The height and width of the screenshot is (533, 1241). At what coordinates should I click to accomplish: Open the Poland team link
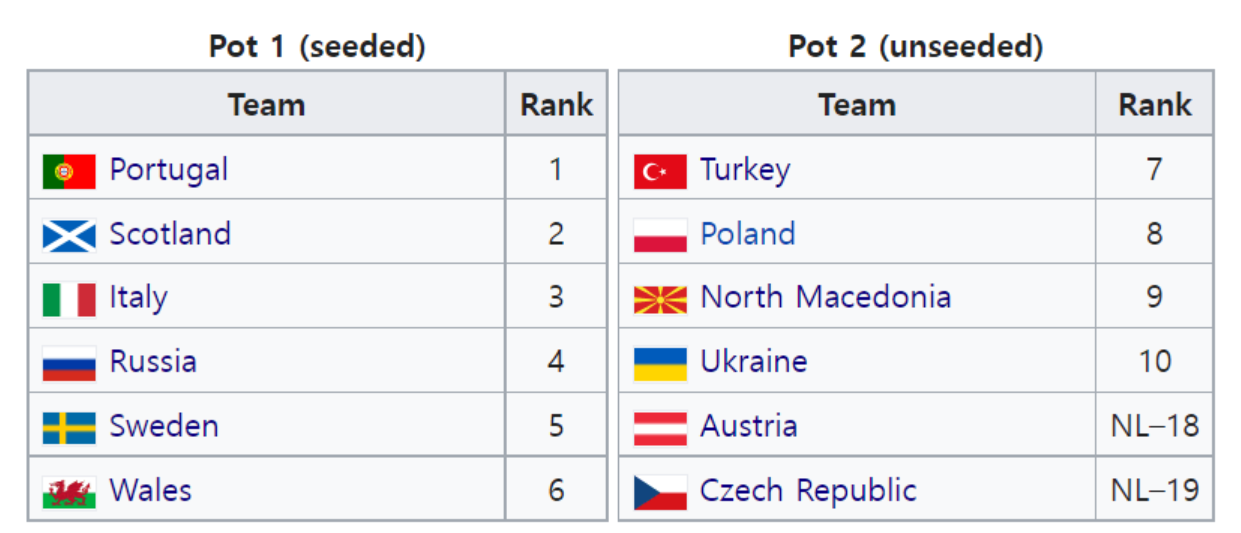[748, 234]
